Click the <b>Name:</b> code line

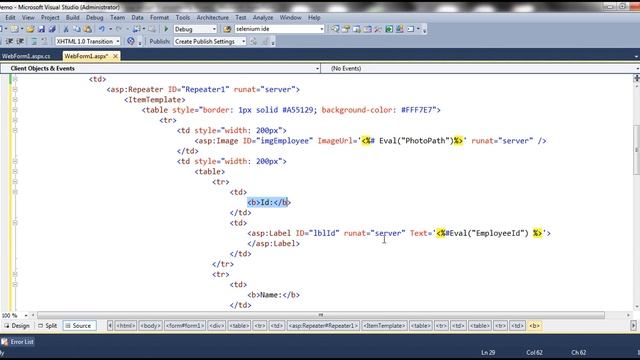[x=273, y=295]
